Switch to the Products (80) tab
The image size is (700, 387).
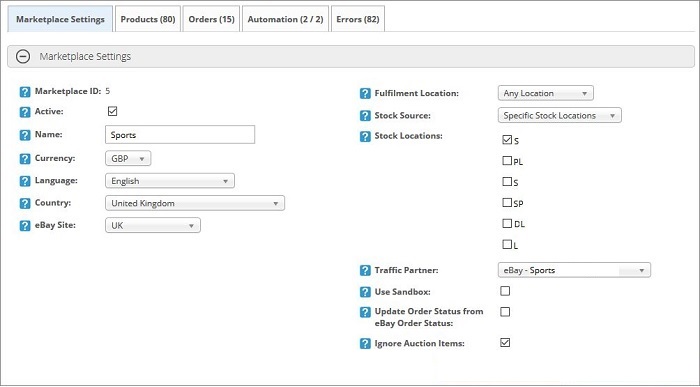(148, 19)
